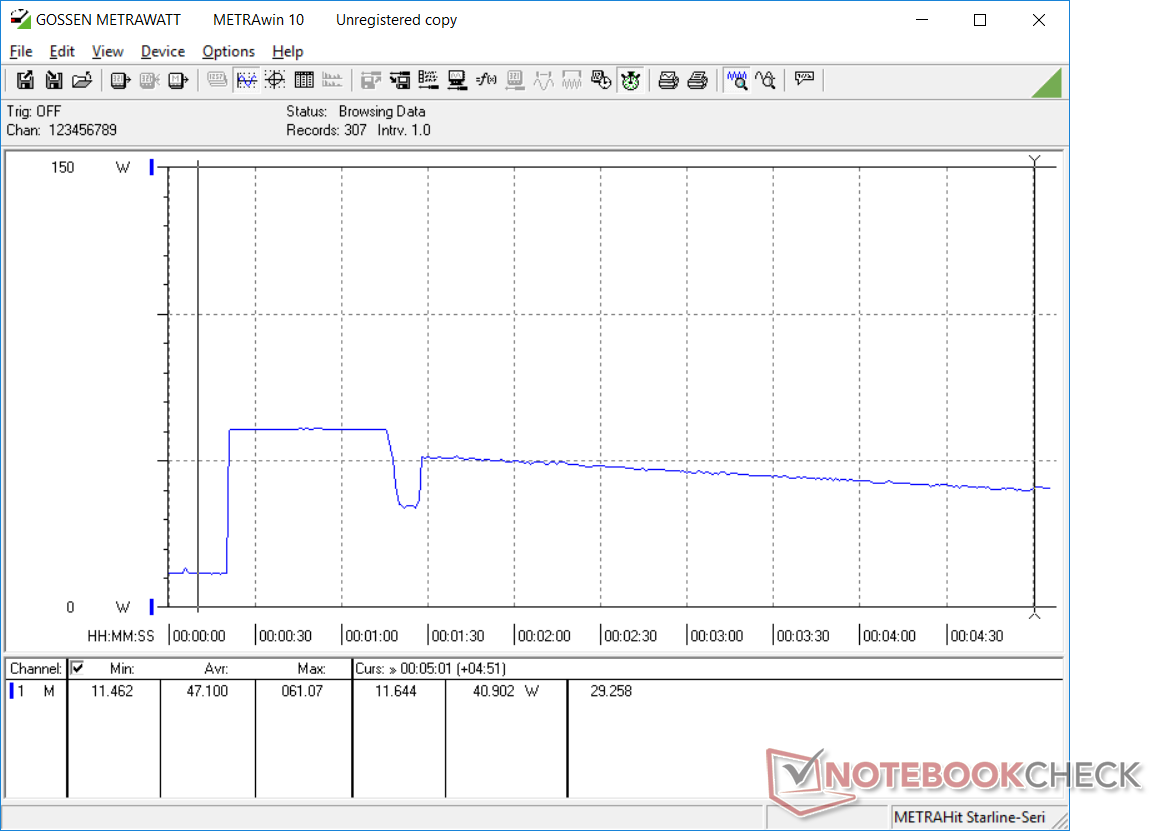This screenshot has height=831, width=1152.
Task: Click the blue channel 1 color indicator in table
Action: [11, 691]
